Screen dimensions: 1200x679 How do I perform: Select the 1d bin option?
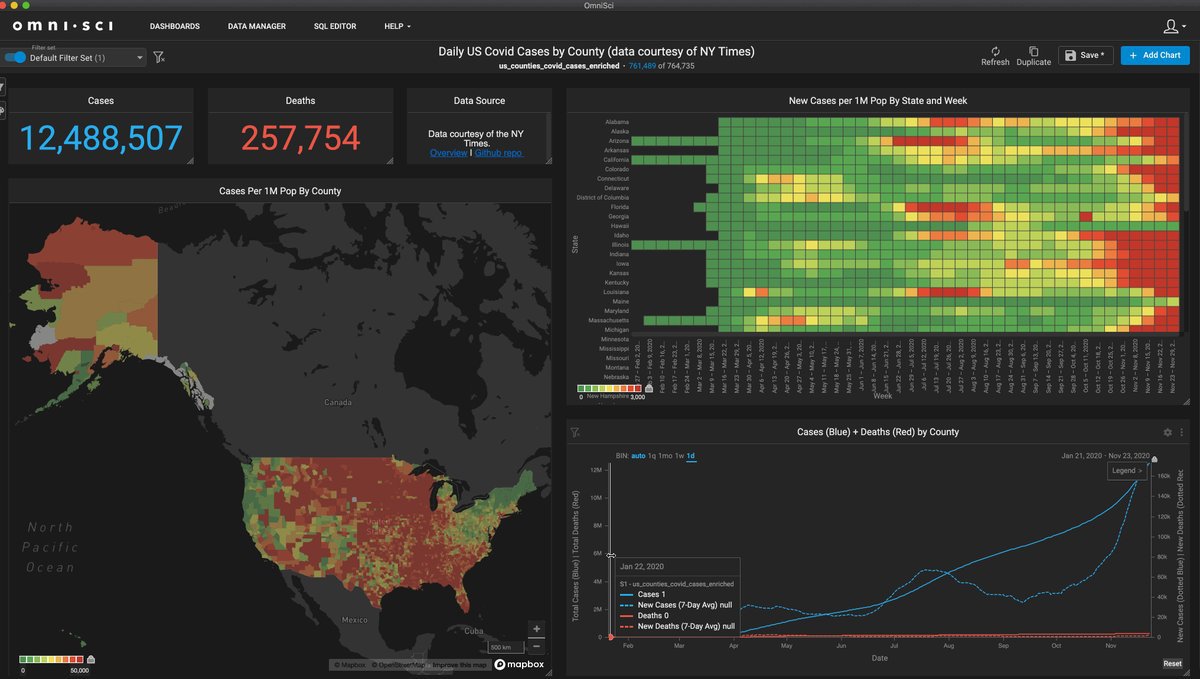[x=690, y=456]
